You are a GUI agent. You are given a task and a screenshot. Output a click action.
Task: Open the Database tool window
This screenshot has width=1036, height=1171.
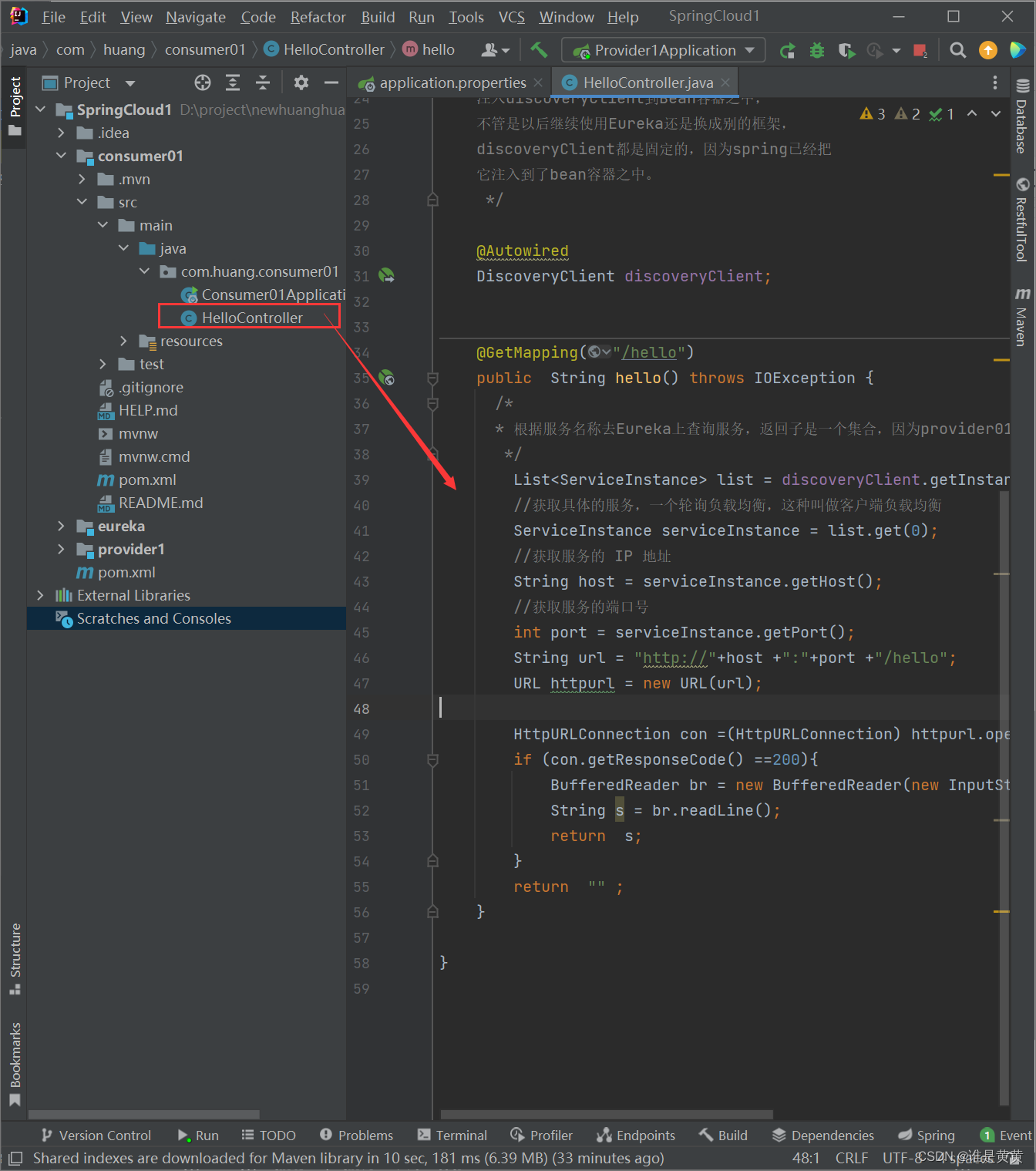(1022, 117)
